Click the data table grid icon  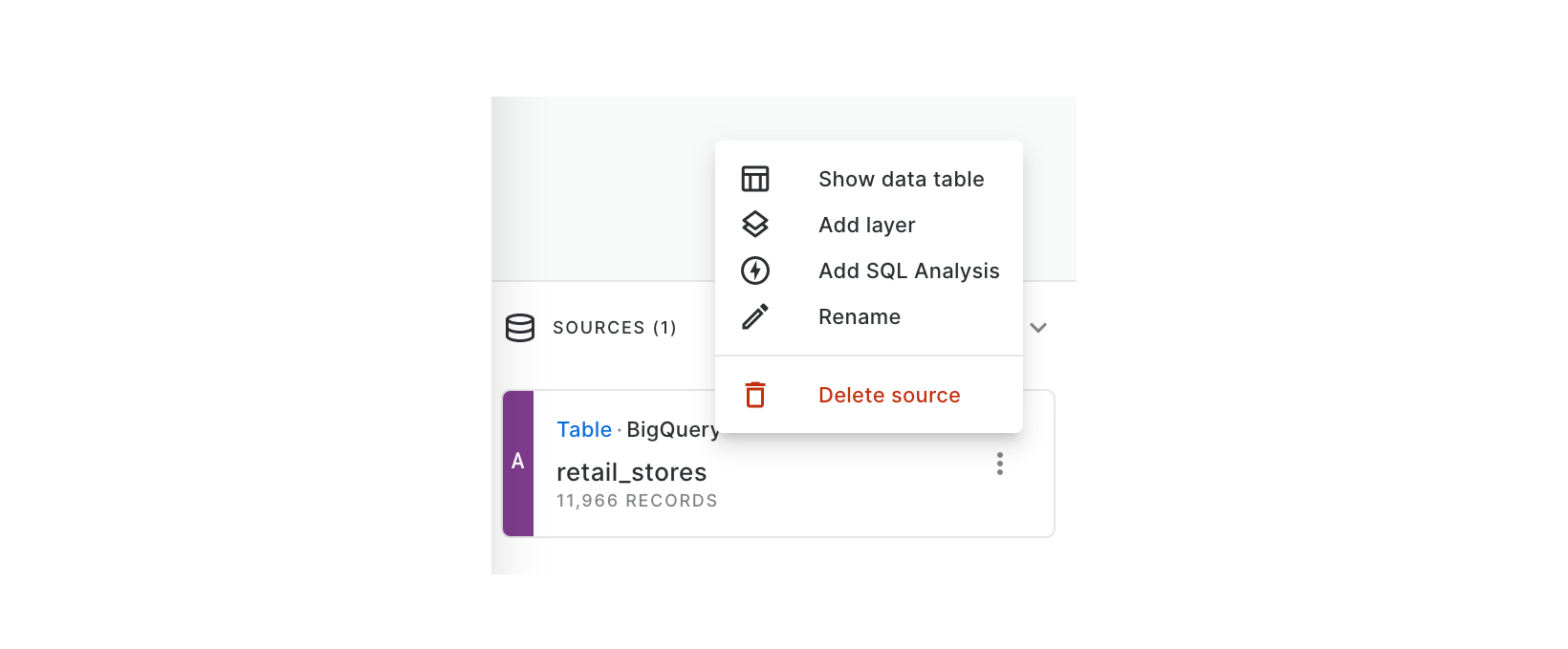755,179
